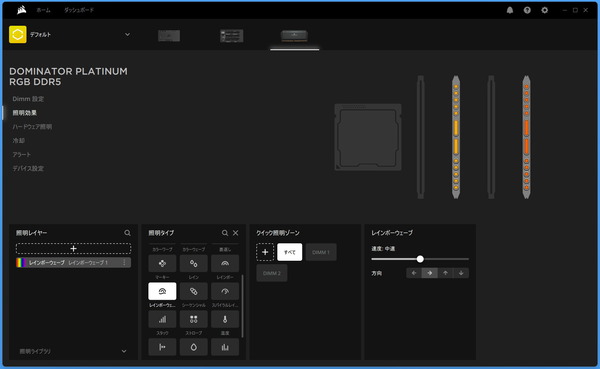Select the すべて quick lighting zone
The width and height of the screenshot is (600, 369).
click(x=290, y=252)
